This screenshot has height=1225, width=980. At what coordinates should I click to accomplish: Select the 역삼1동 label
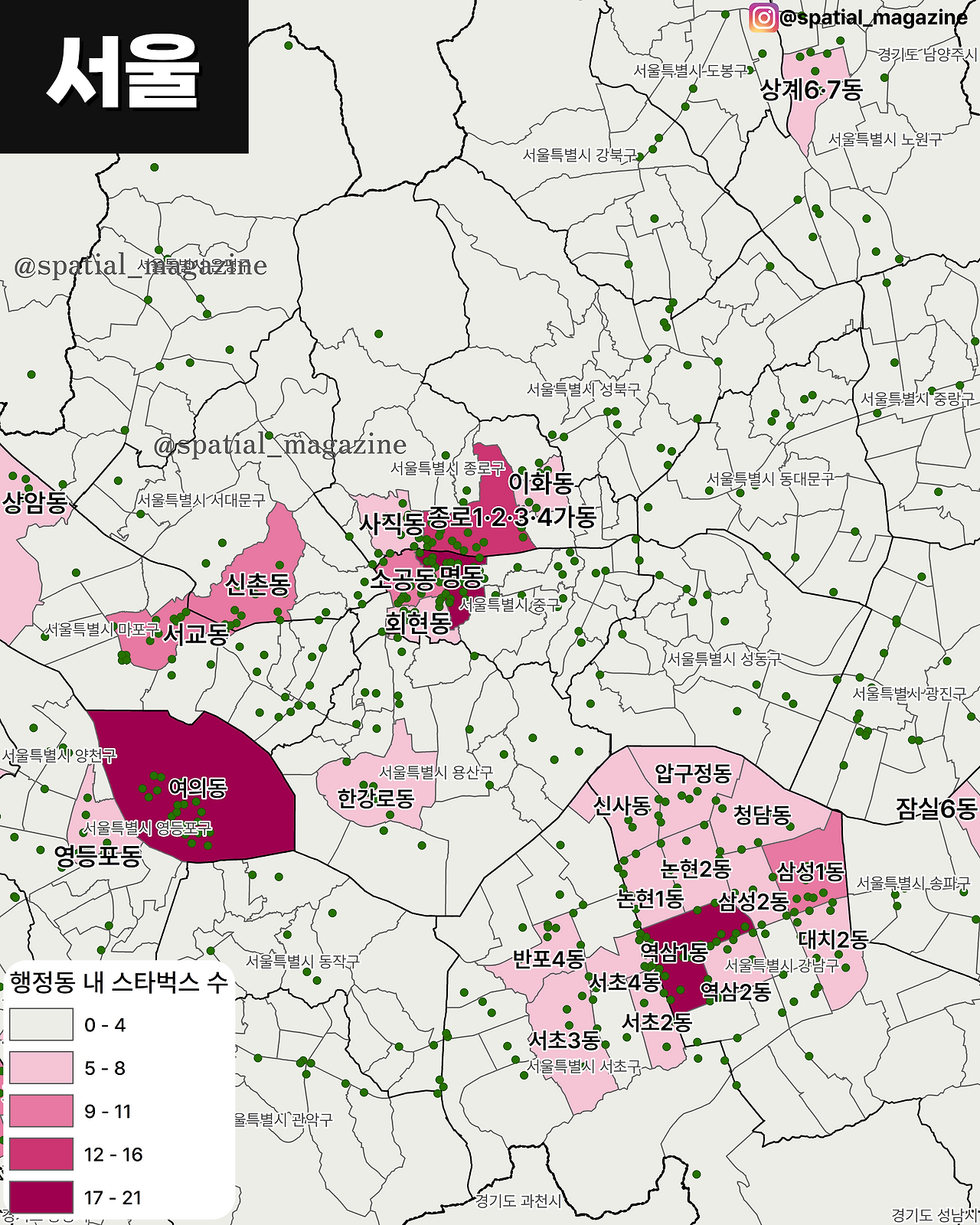[674, 952]
